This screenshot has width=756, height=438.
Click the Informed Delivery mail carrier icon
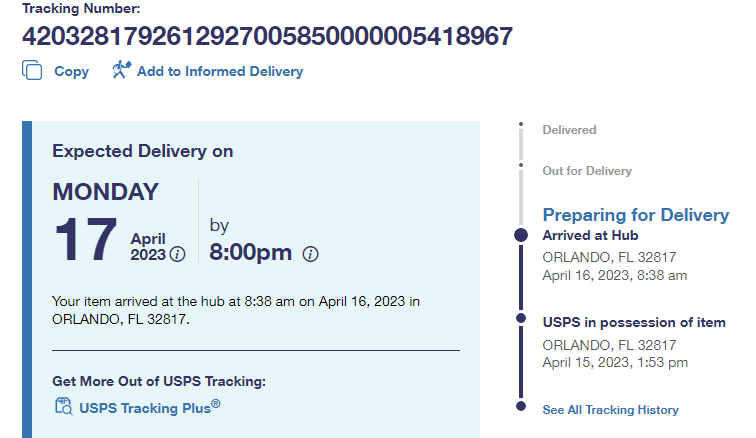coord(122,70)
